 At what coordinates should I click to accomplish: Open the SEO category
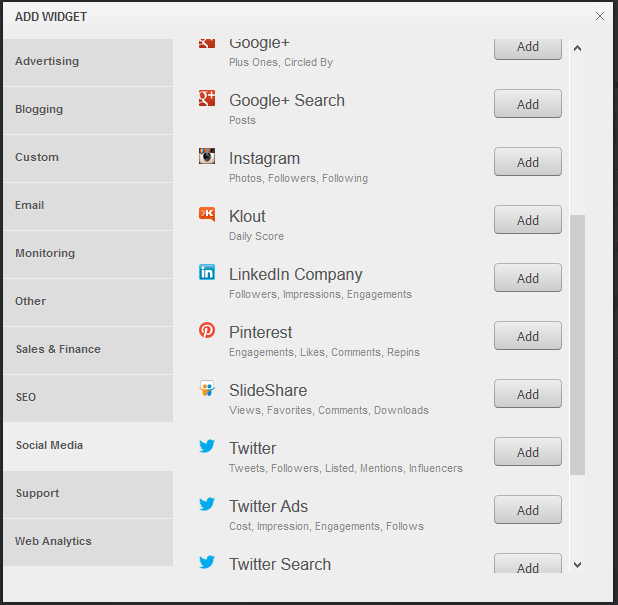(88, 397)
